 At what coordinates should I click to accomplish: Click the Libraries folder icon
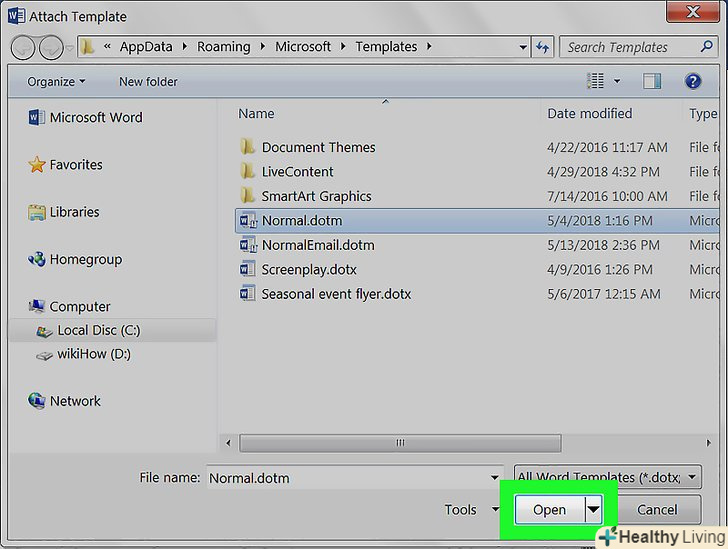[37, 212]
